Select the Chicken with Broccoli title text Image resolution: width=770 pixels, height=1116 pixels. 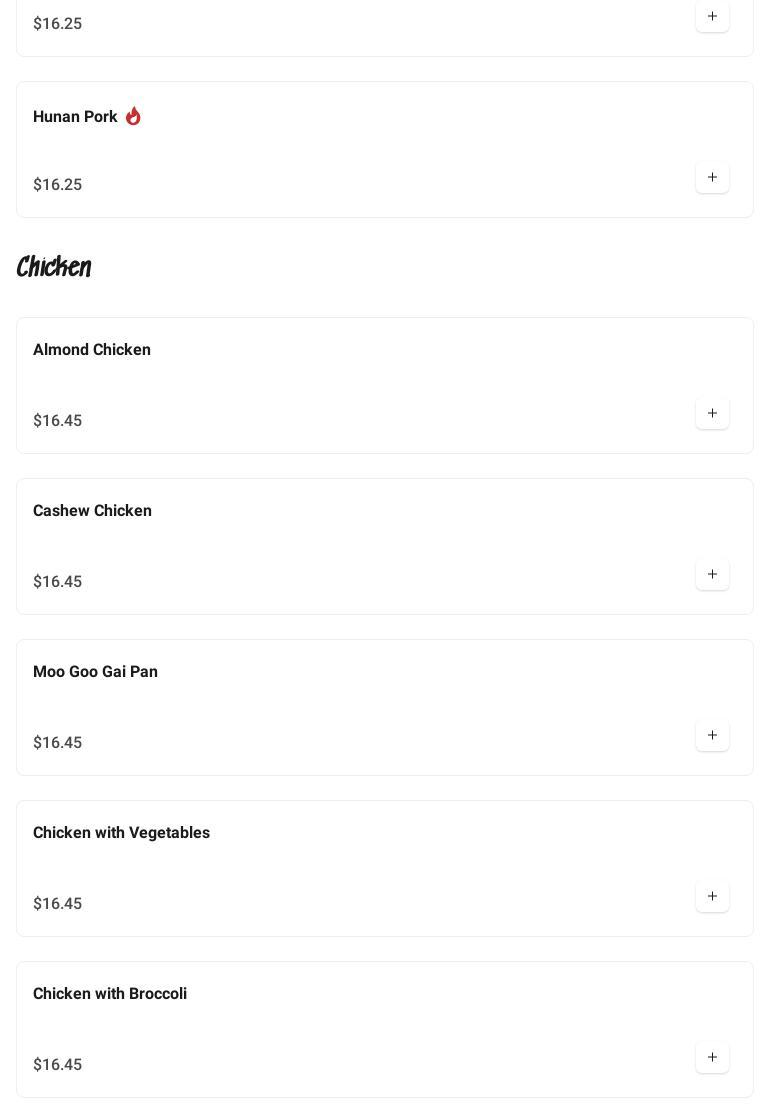[x=110, y=994]
